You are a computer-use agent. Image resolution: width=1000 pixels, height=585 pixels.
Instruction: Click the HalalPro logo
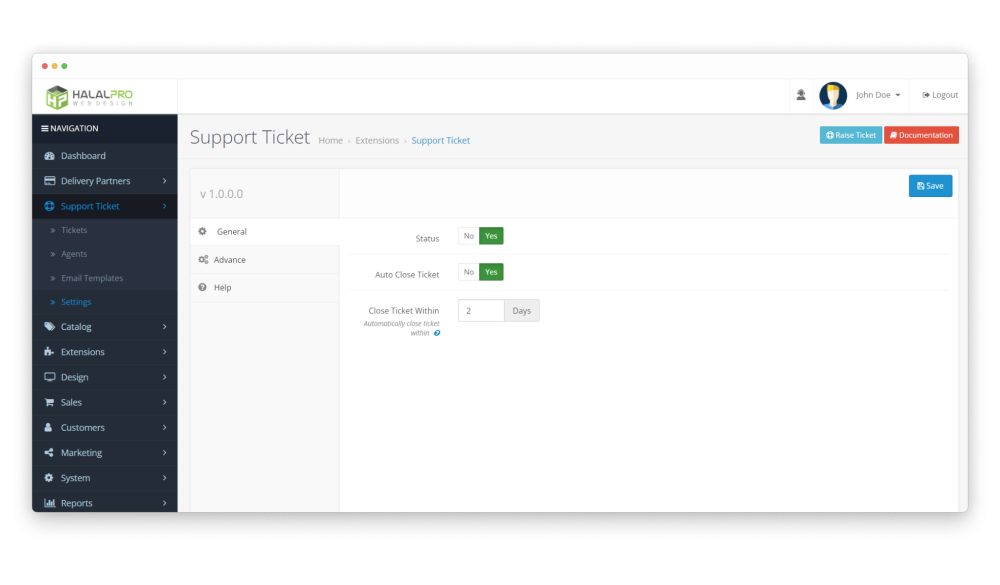pos(90,96)
